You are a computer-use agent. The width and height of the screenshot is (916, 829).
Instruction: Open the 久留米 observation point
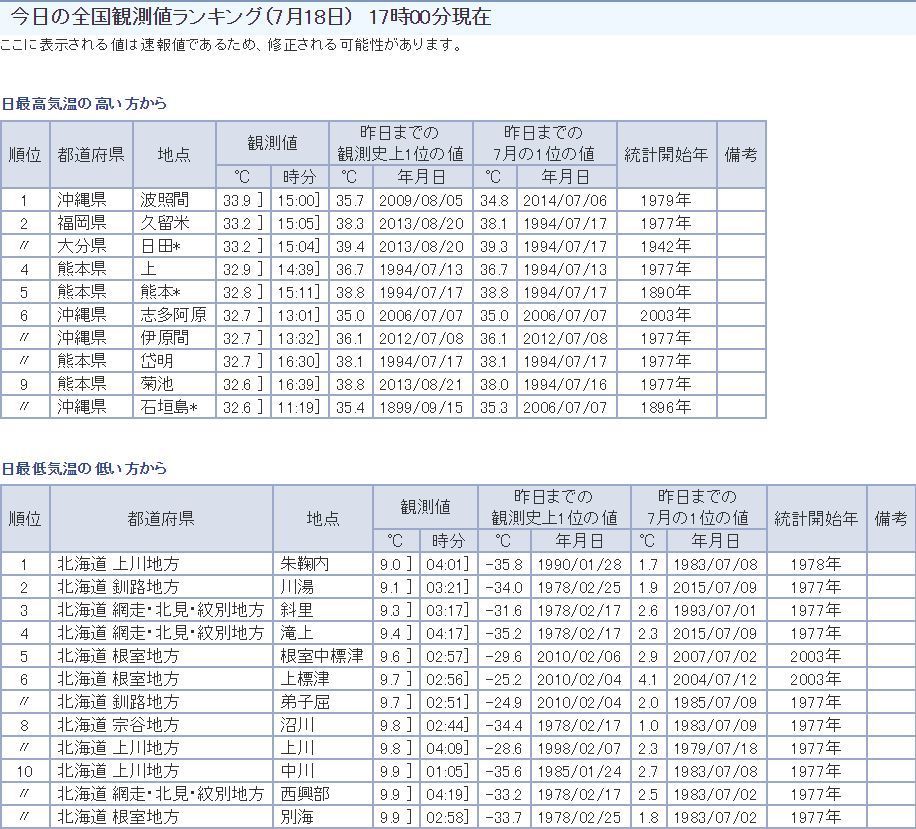point(165,223)
